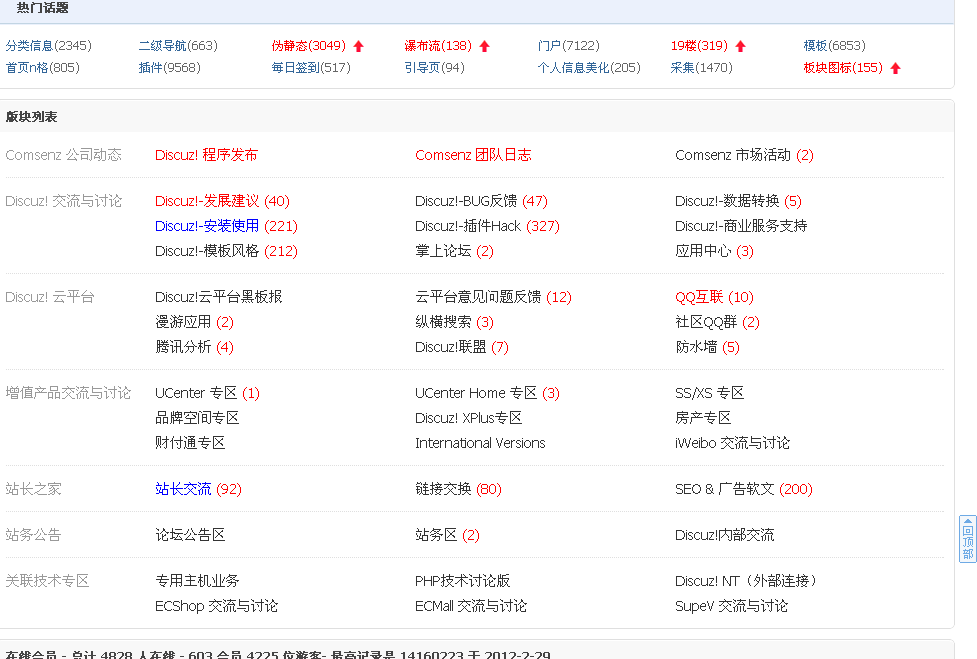Image resolution: width=977 pixels, height=659 pixels.
Task: Open hot topic 二级导航(663)
Action: [x=178, y=45]
